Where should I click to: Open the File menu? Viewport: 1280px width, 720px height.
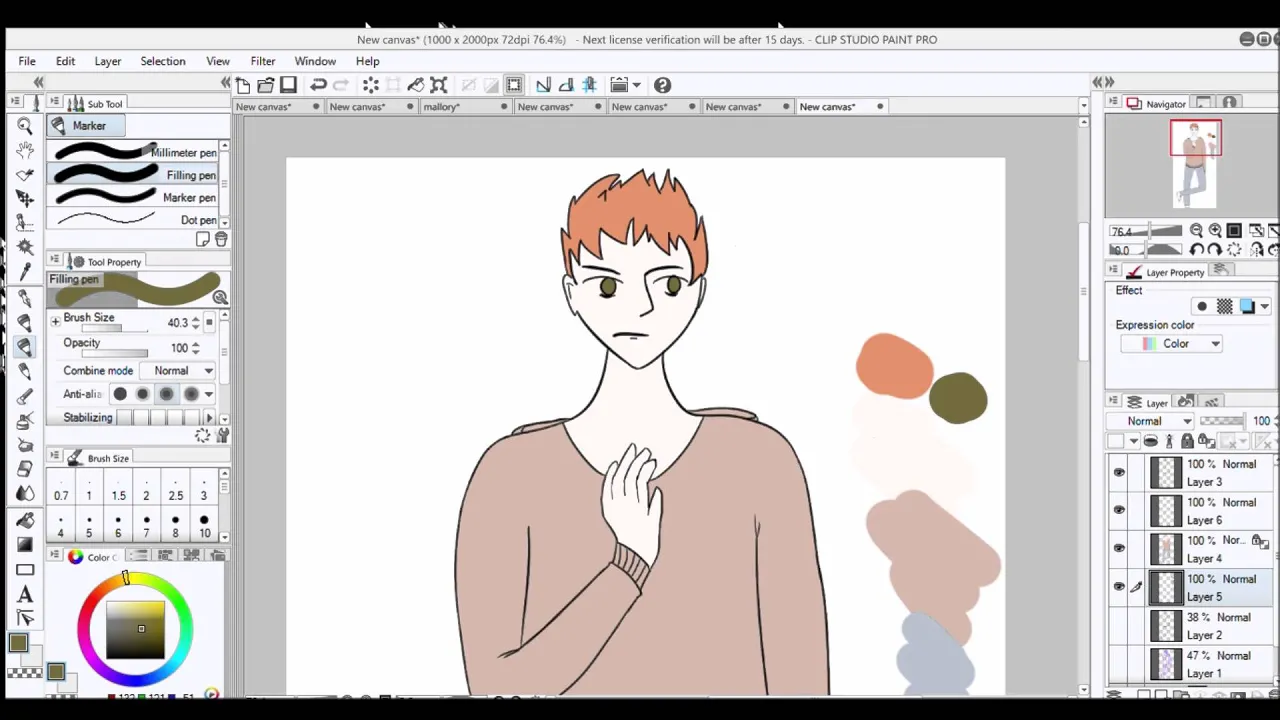point(27,61)
